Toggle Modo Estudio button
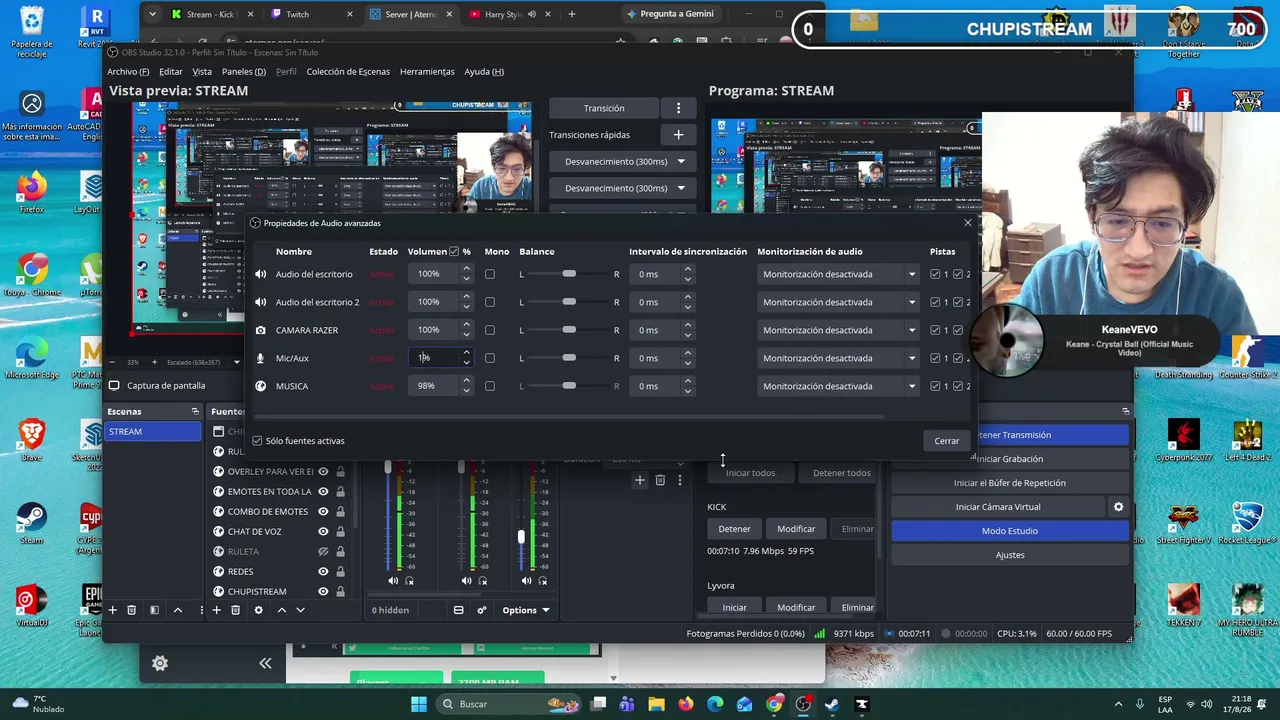Screen dimensions: 1280x720 coord(1010,531)
